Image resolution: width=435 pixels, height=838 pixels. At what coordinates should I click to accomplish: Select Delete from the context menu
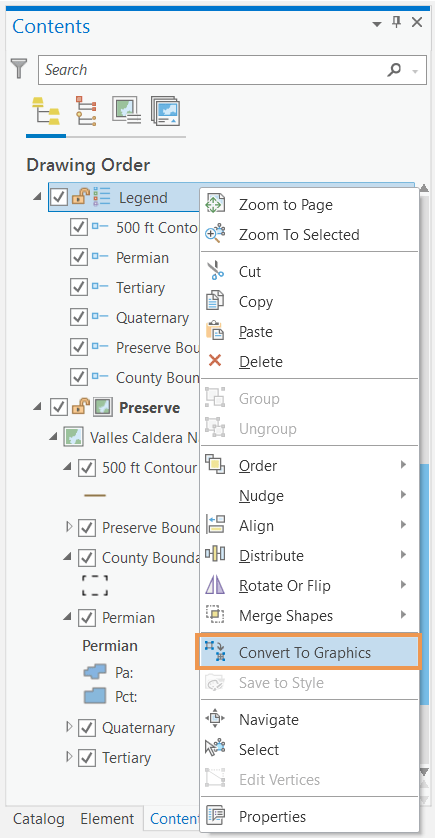click(x=309, y=361)
